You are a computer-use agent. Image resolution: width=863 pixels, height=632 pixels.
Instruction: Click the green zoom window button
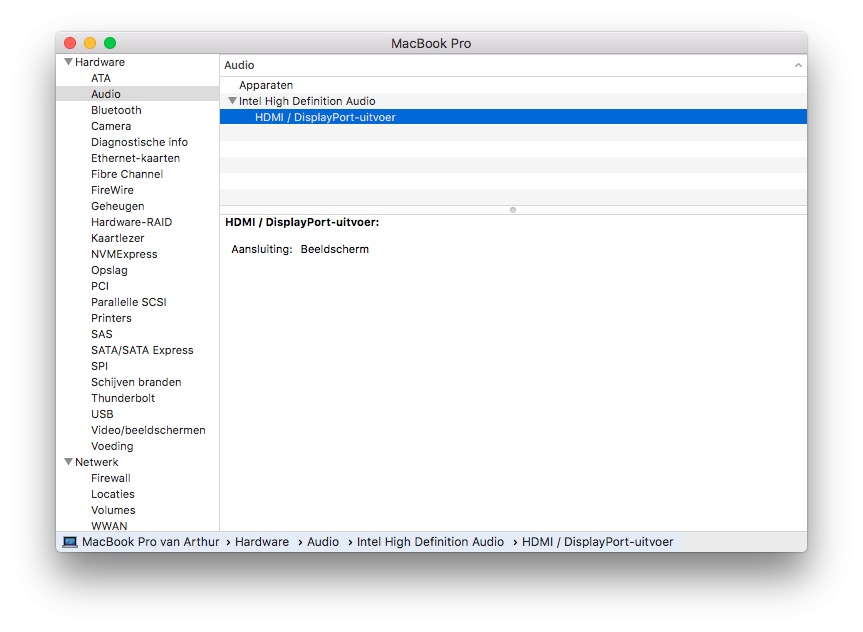tap(110, 43)
